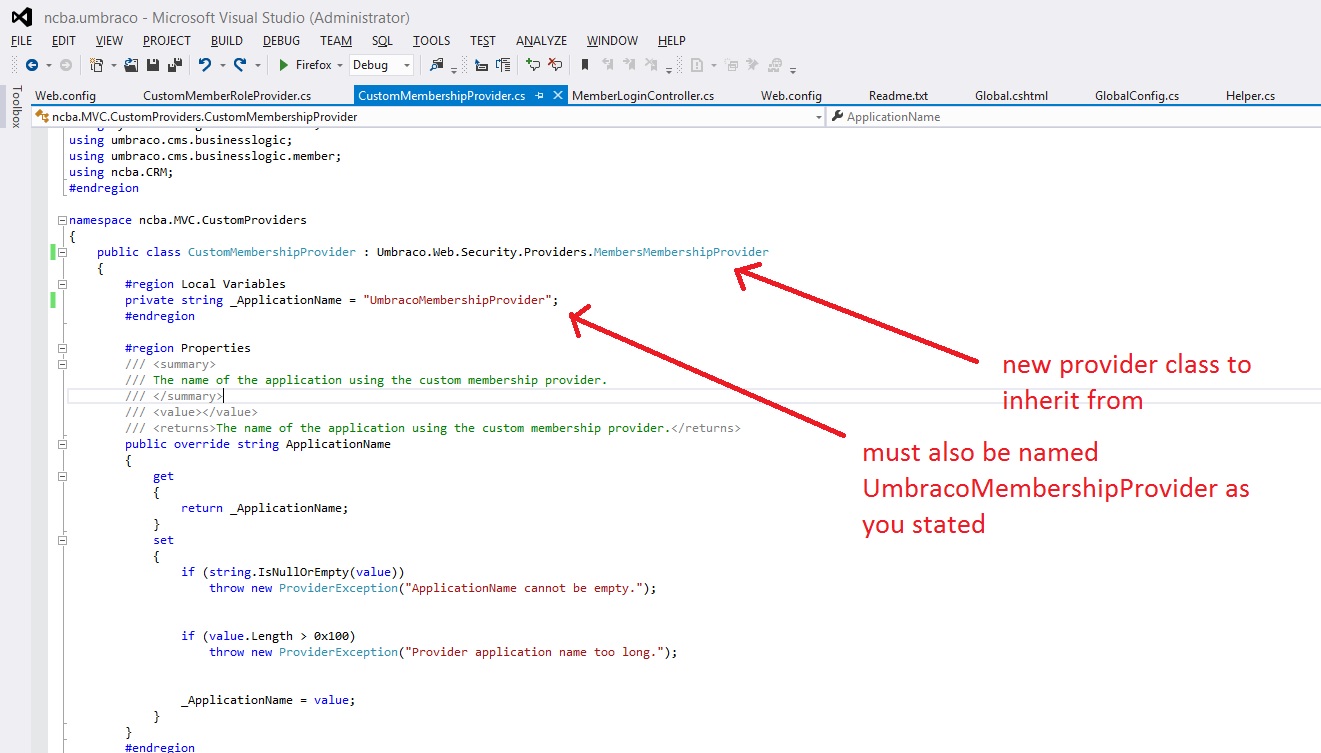Close the CustomMembershipProvider.cs tab
Viewport: 1321px width, 753px height.
(x=558, y=96)
